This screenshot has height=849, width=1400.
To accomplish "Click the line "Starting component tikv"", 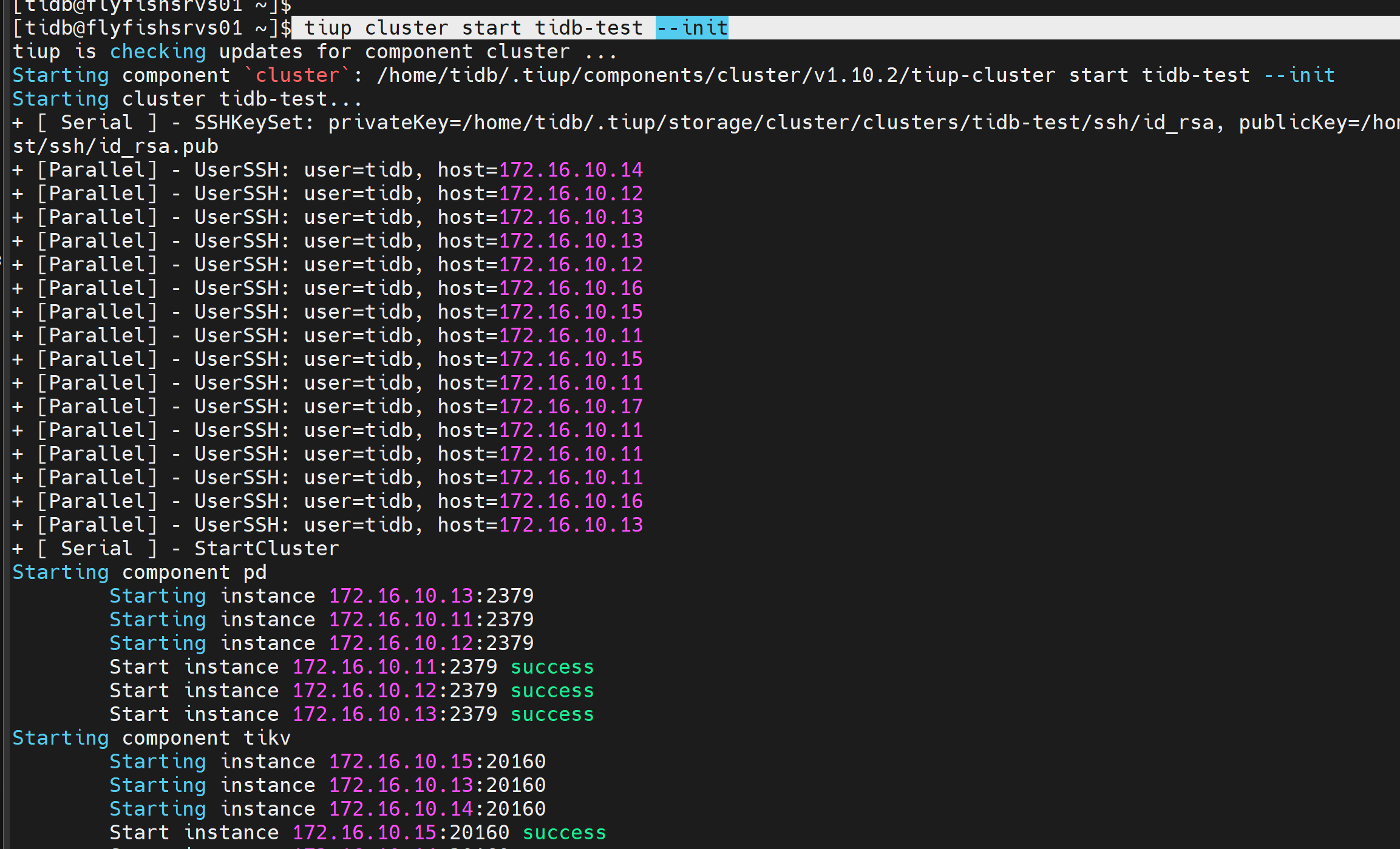I will [x=152, y=738].
